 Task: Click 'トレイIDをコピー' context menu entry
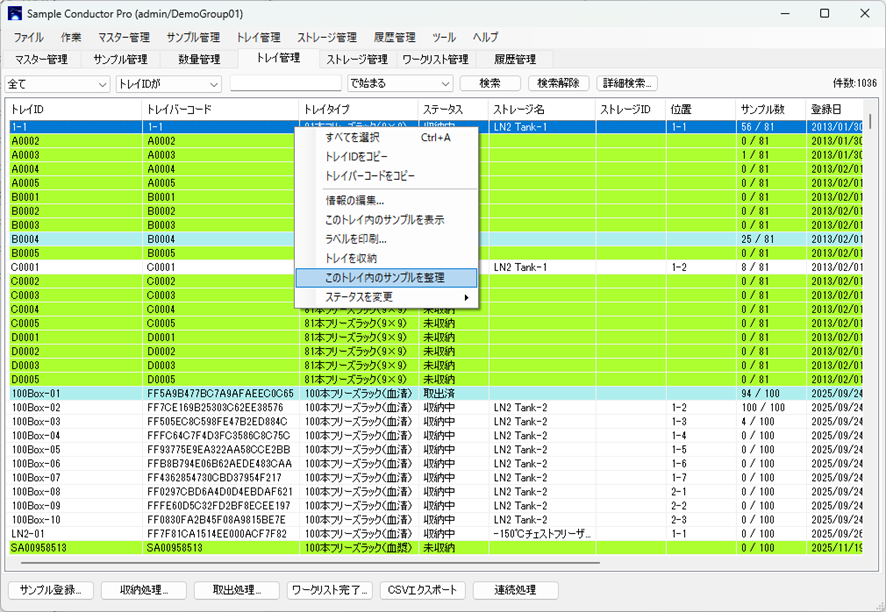click(357, 157)
